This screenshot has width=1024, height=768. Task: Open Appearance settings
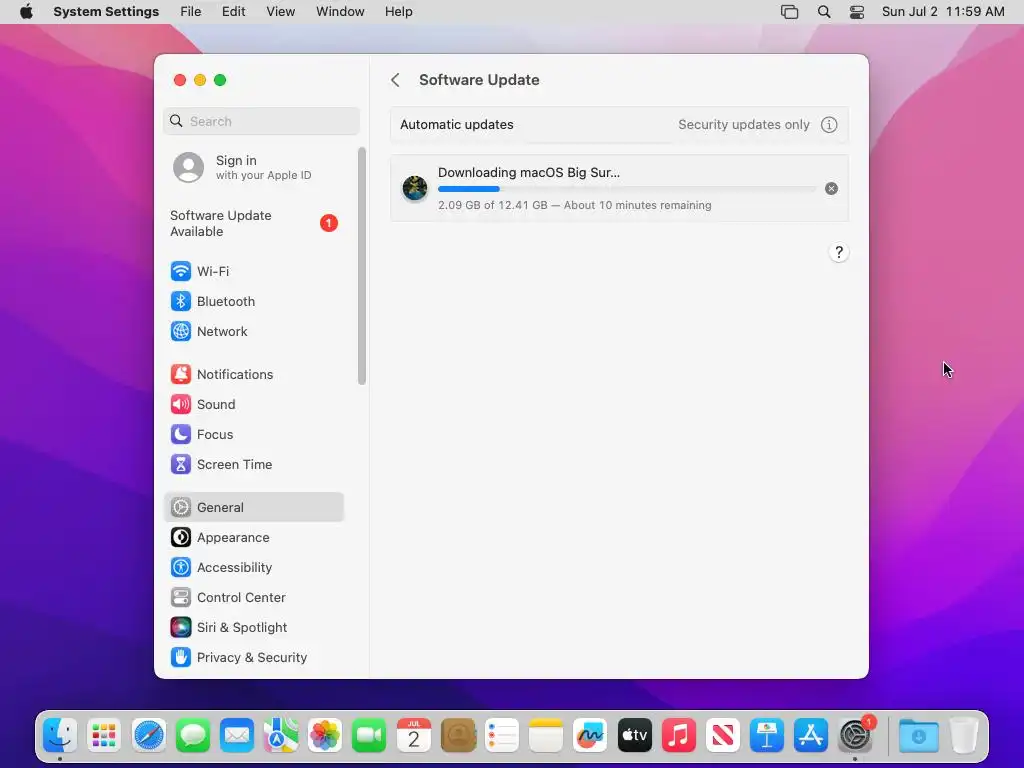[x=253, y=537]
